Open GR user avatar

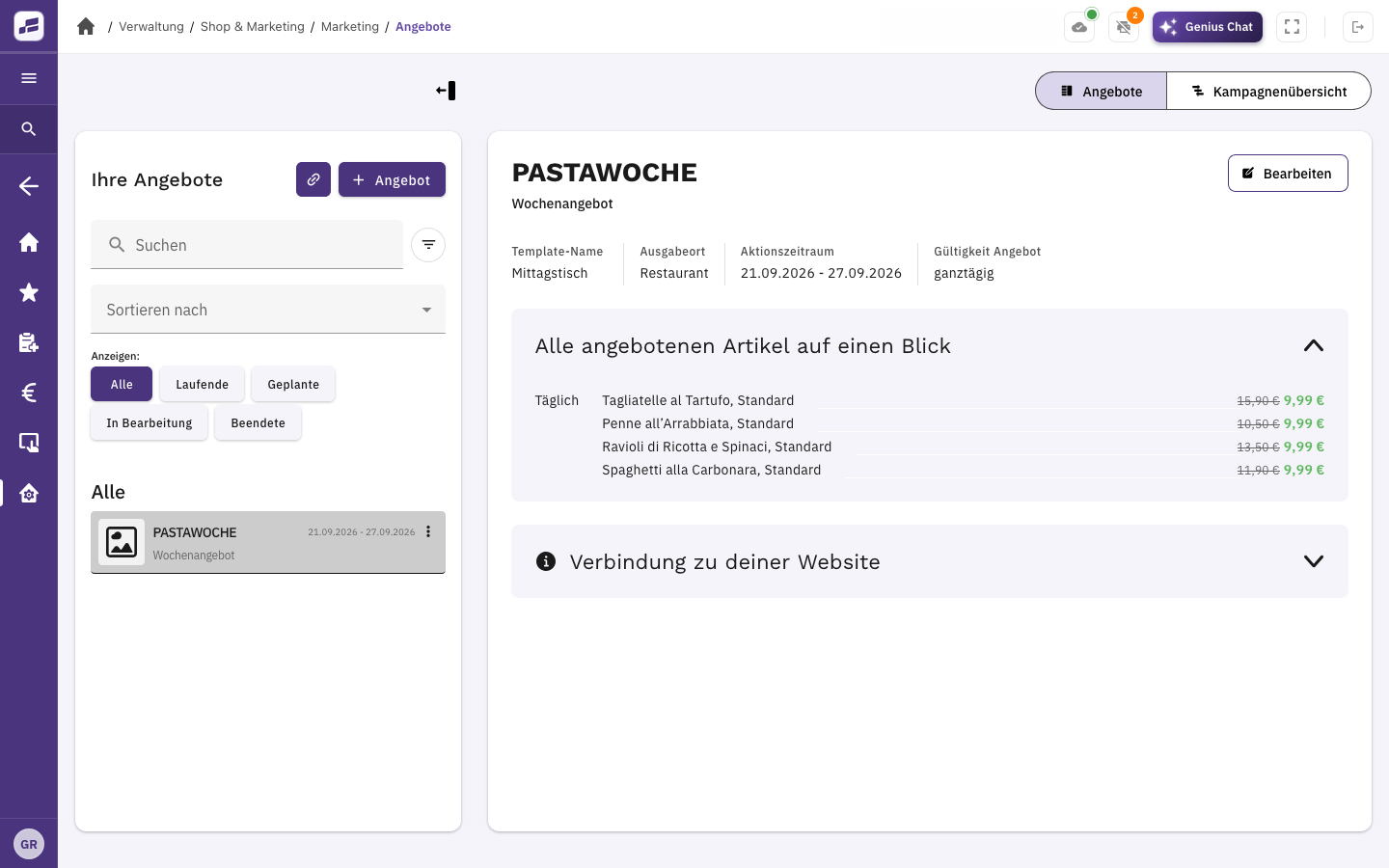[29, 844]
